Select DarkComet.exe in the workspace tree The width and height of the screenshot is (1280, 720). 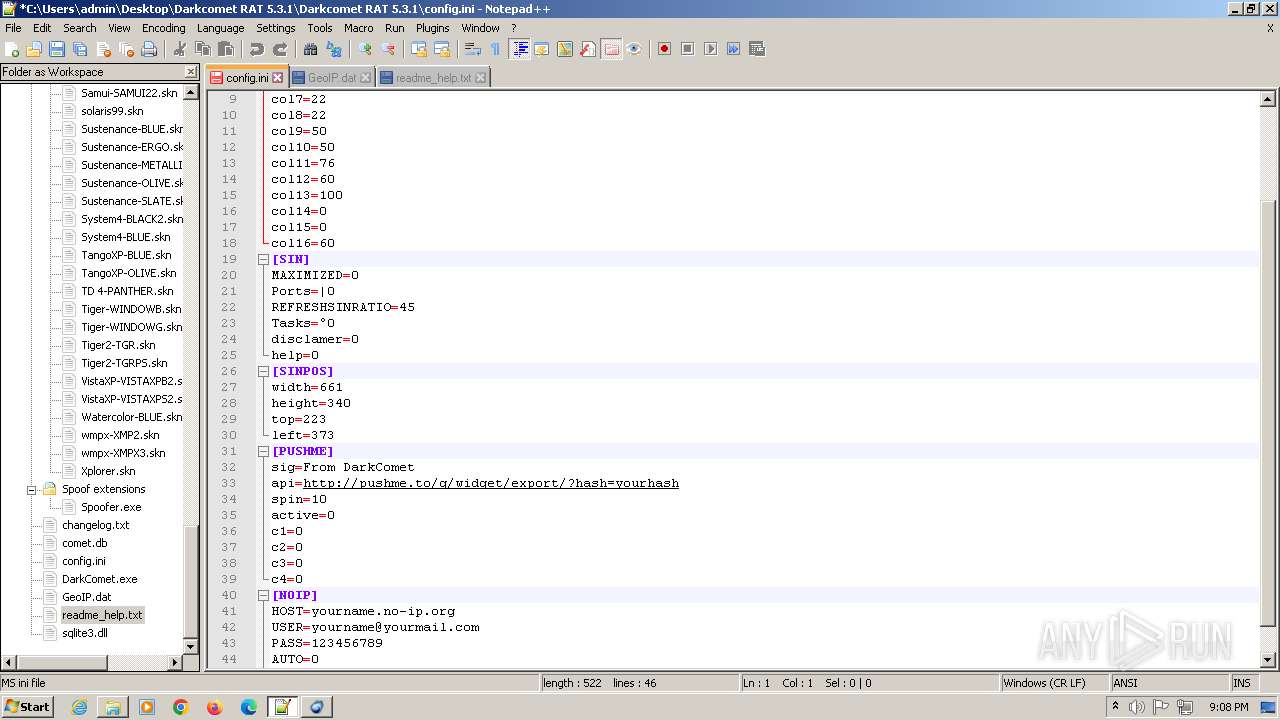100,579
